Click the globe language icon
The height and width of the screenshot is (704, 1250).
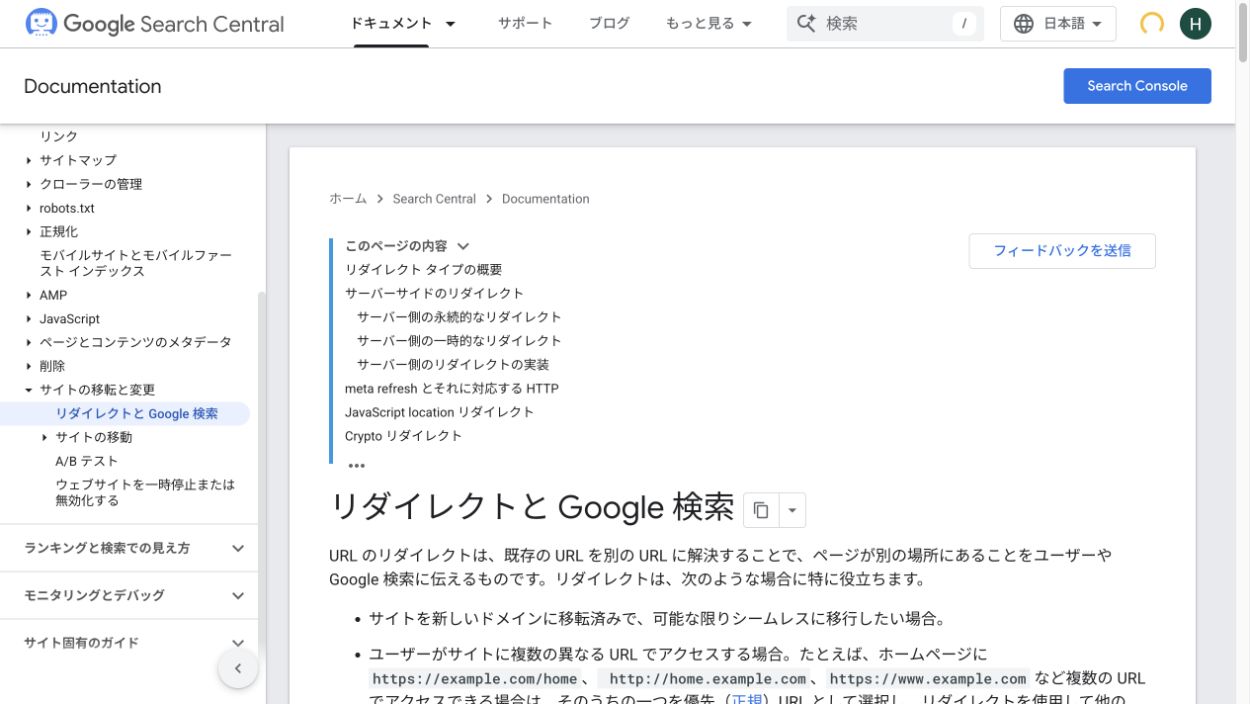(1023, 24)
